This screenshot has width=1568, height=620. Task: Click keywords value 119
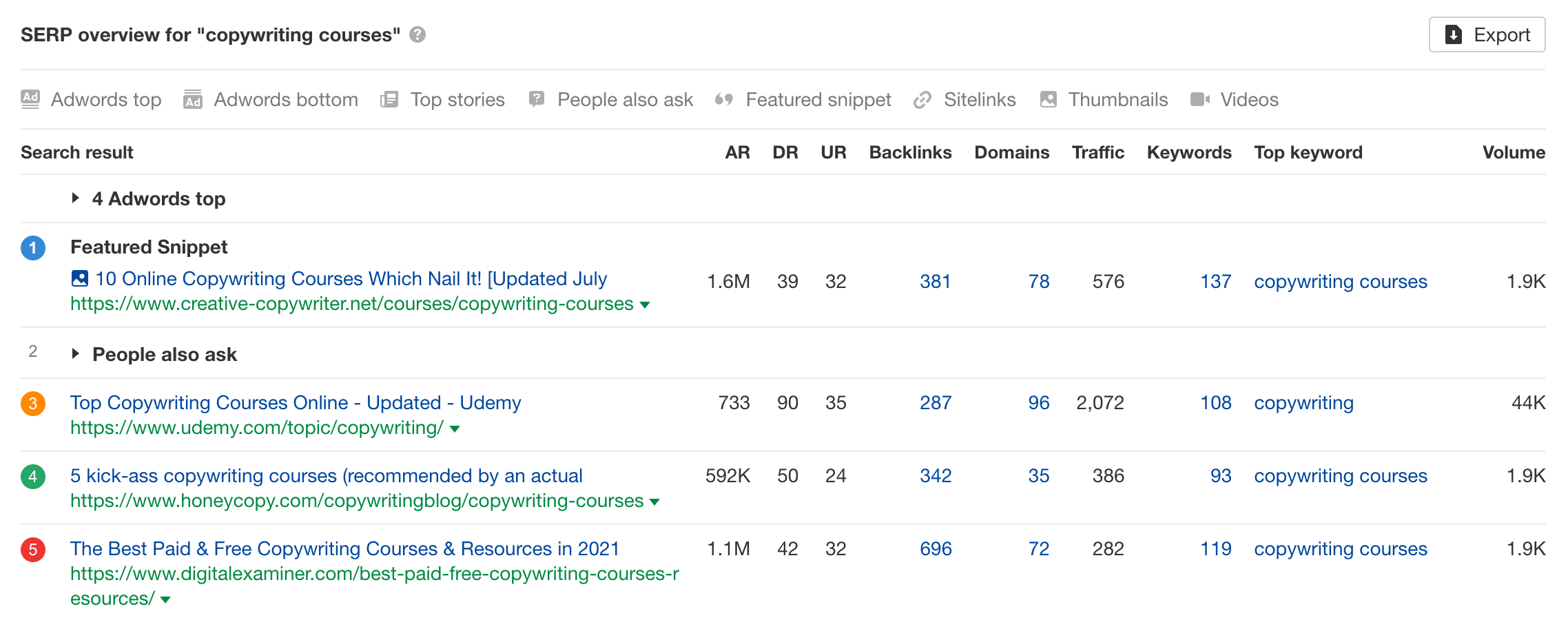[1216, 548]
